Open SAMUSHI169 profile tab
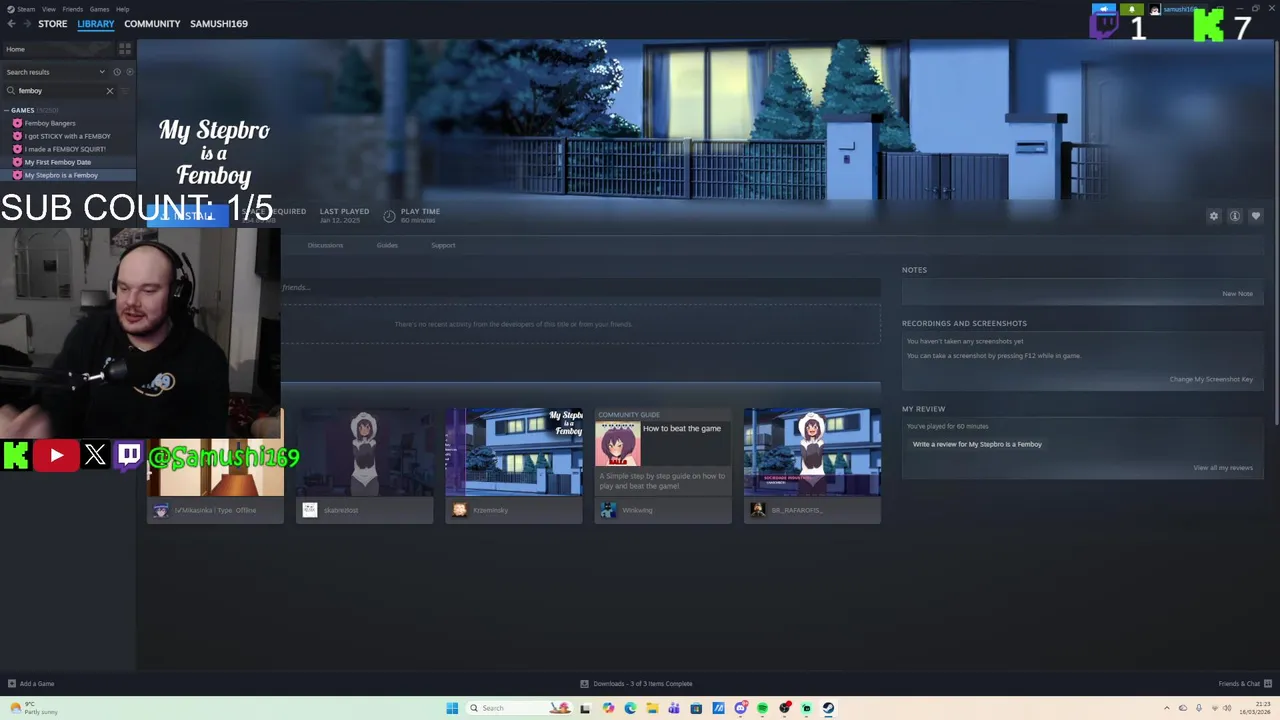The height and width of the screenshot is (720, 1280). click(x=219, y=24)
